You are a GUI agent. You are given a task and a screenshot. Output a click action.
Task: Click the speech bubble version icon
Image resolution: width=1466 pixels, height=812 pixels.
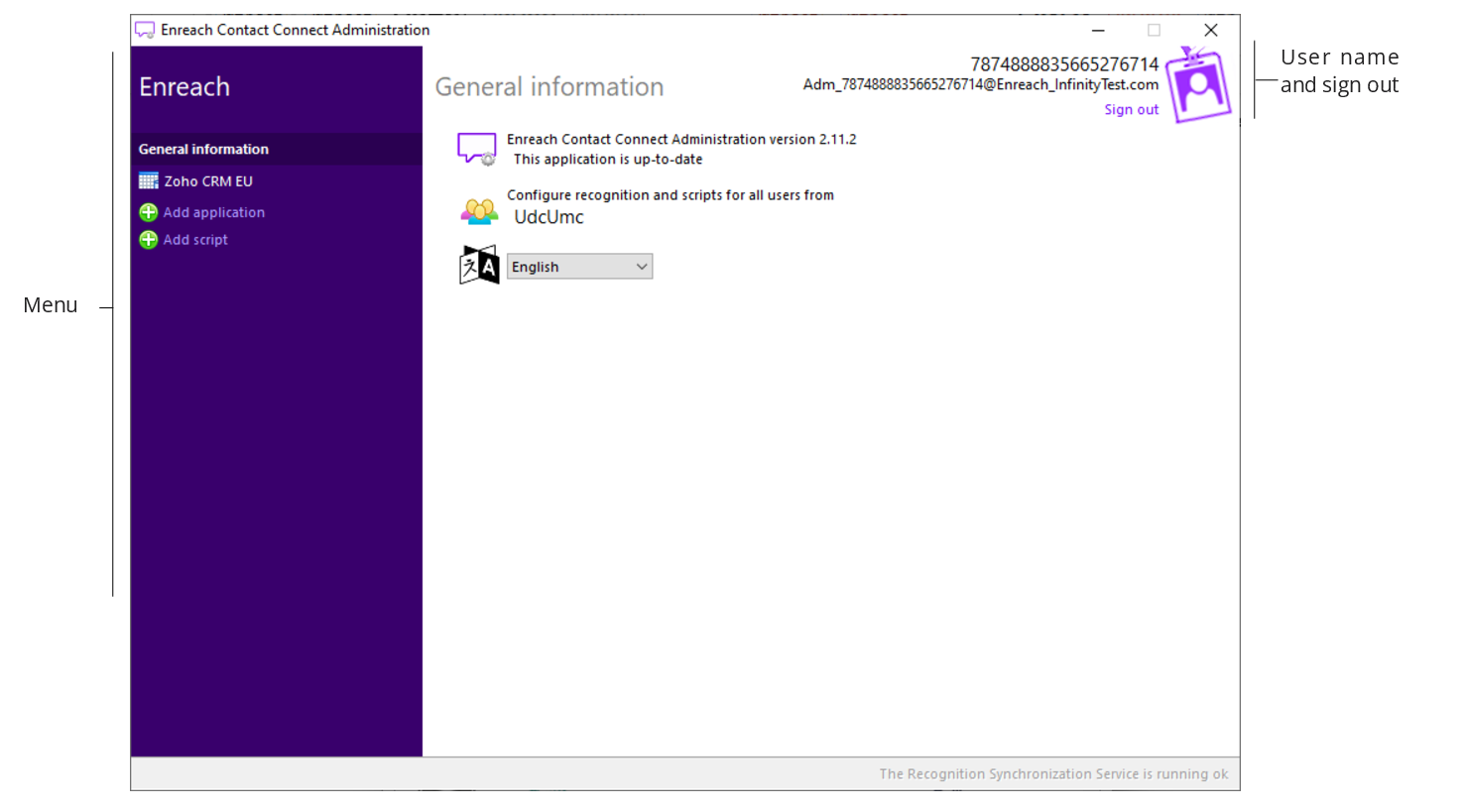point(477,149)
